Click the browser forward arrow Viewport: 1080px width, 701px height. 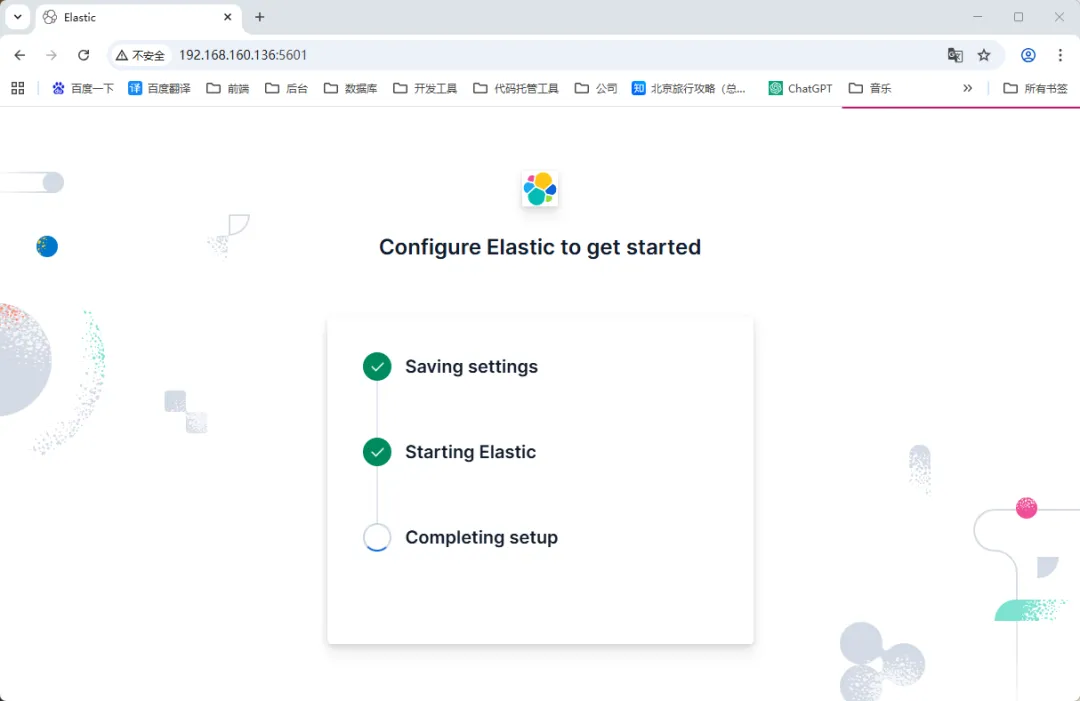[x=52, y=55]
